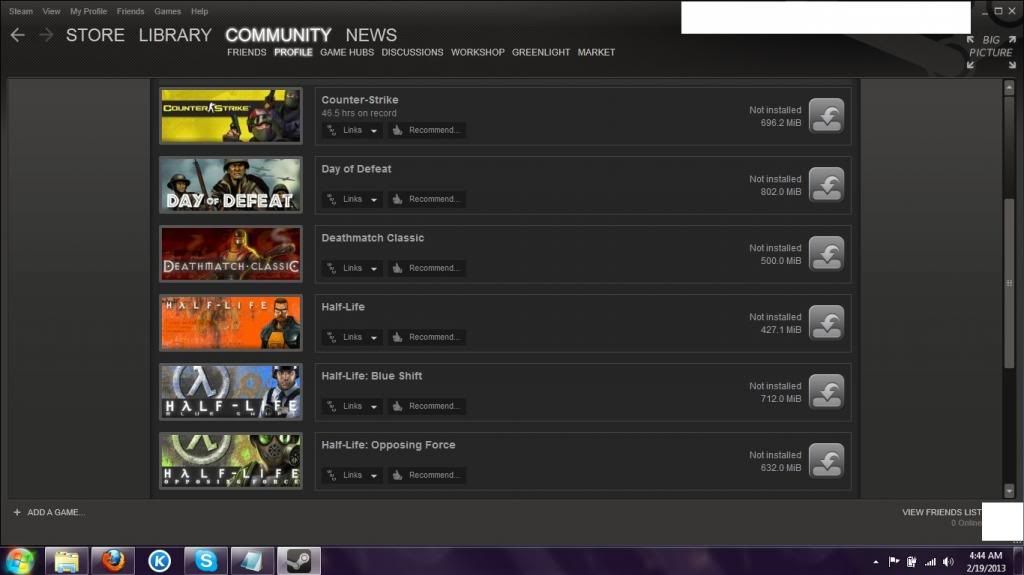Viewport: 1024px width, 575px height.
Task: Click the volume speaker tray icon
Action: pos(948,562)
